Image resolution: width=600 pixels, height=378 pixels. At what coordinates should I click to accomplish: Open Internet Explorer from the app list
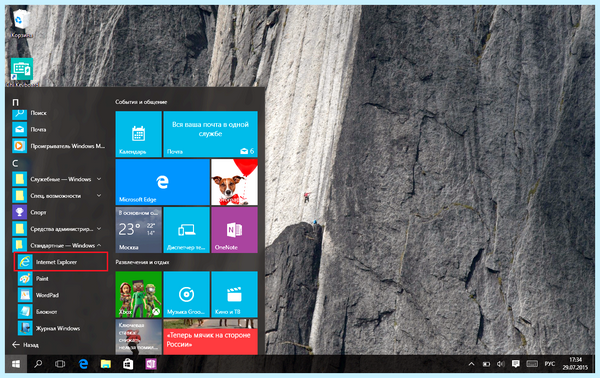(x=60, y=262)
